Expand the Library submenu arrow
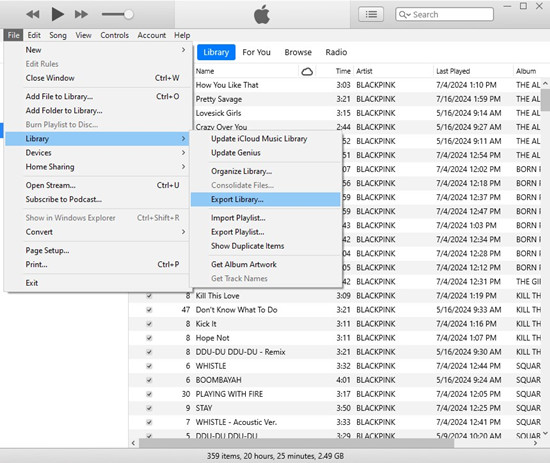 click(x=183, y=139)
